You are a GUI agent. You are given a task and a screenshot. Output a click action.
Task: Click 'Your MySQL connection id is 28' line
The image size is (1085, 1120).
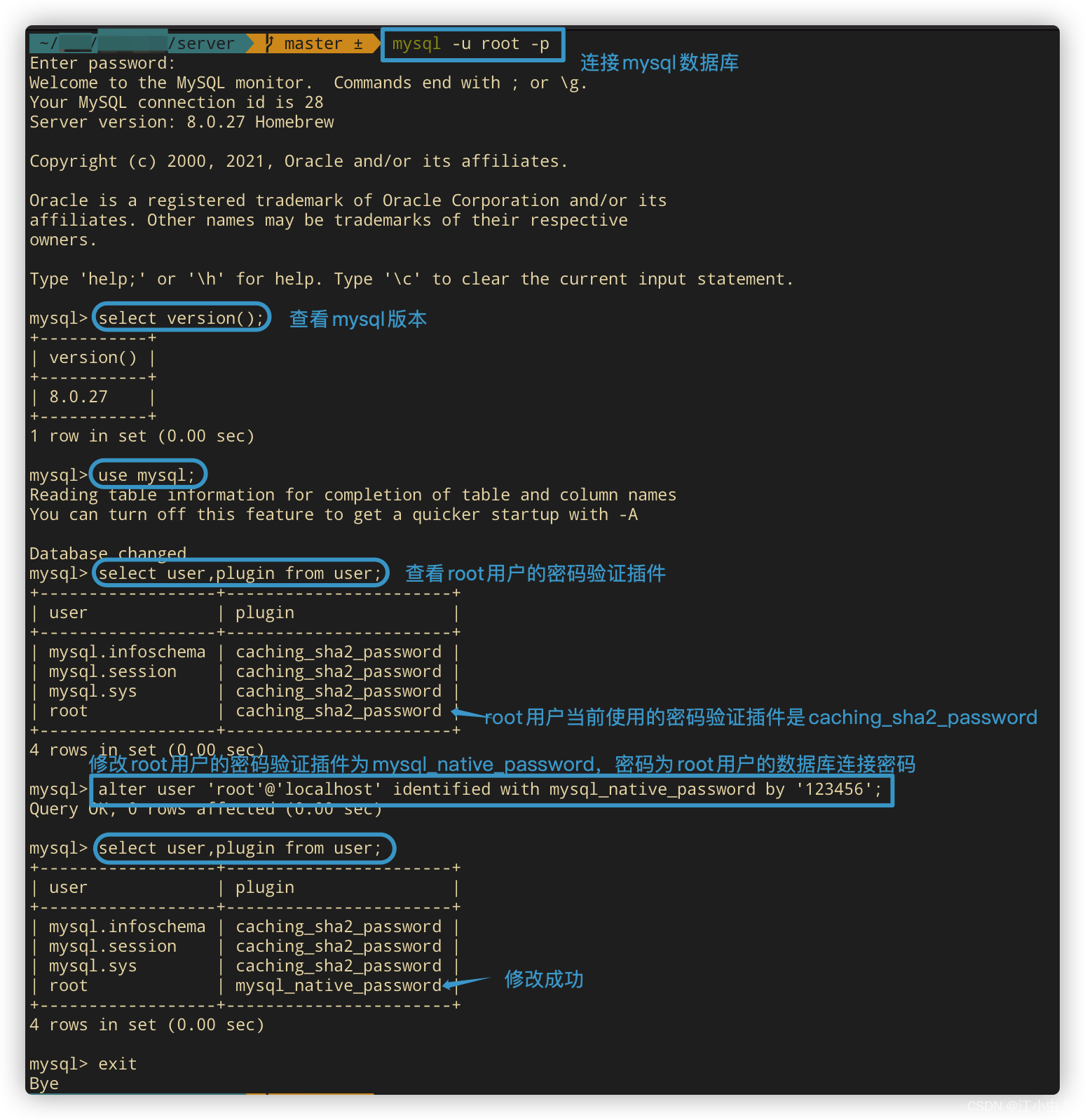(x=177, y=102)
